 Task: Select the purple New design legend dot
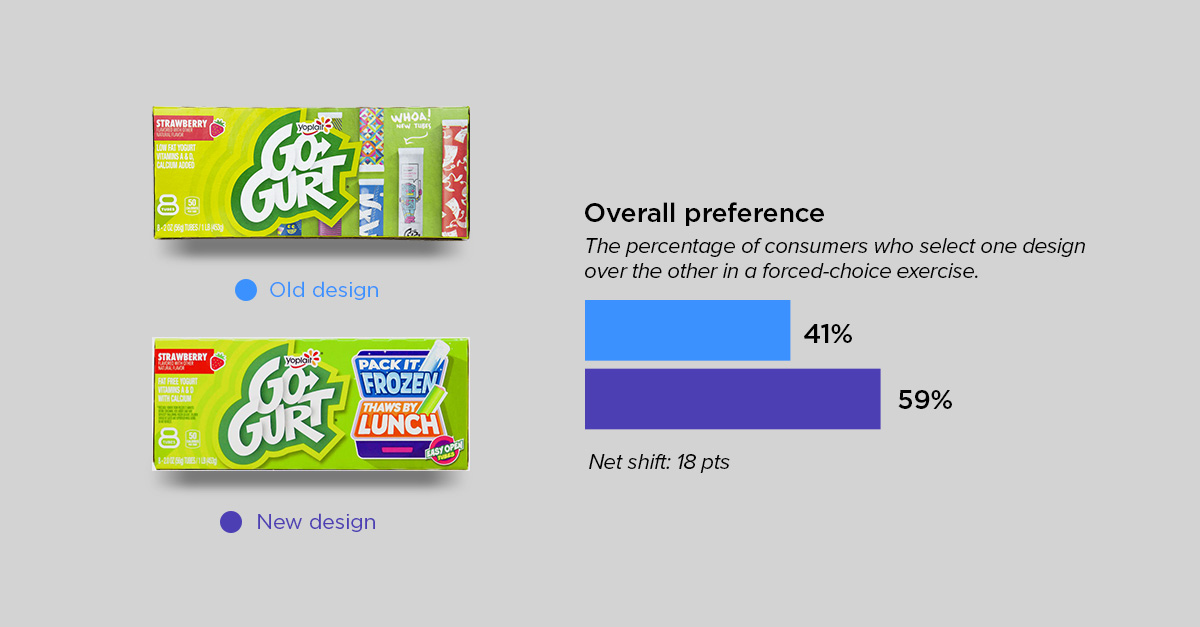pyautogui.click(x=231, y=522)
